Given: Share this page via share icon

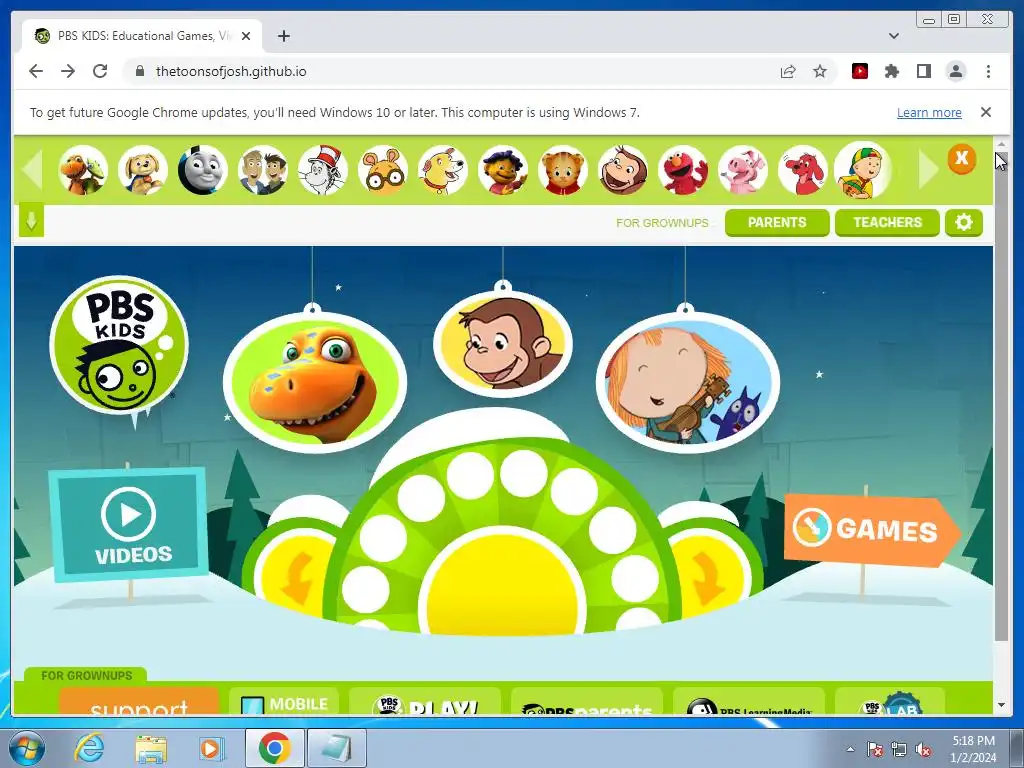Looking at the screenshot, I should point(788,71).
